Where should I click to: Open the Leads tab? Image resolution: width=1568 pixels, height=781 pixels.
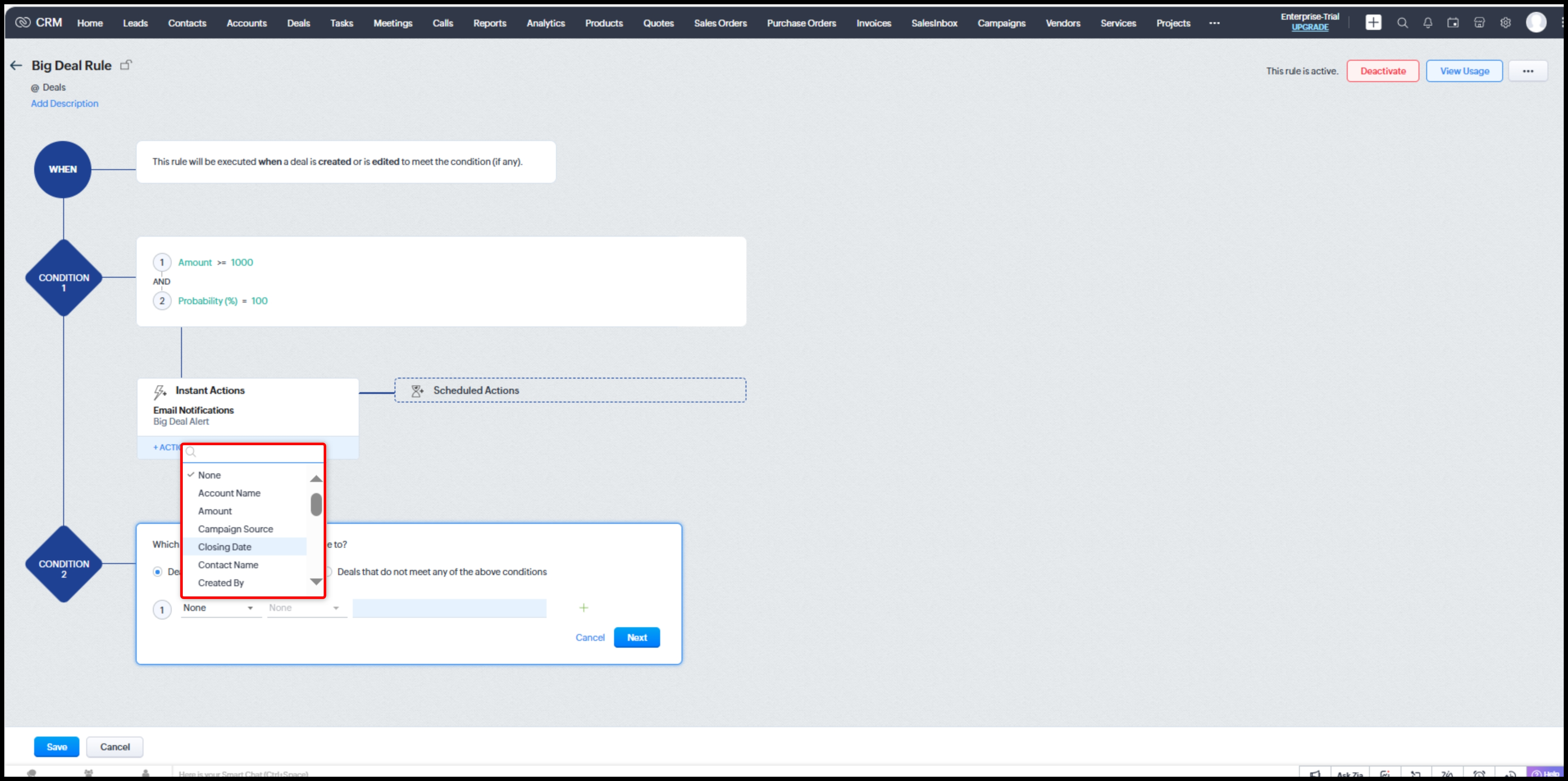(x=135, y=23)
